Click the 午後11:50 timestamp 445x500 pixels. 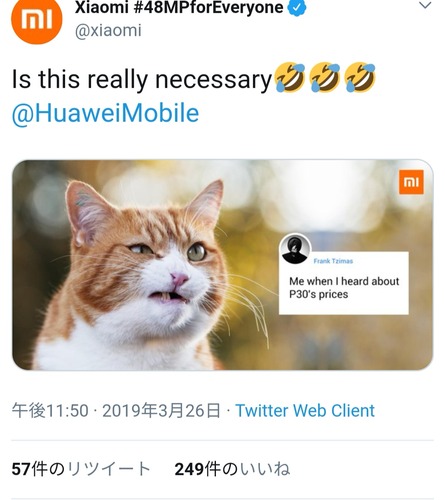tap(50, 410)
